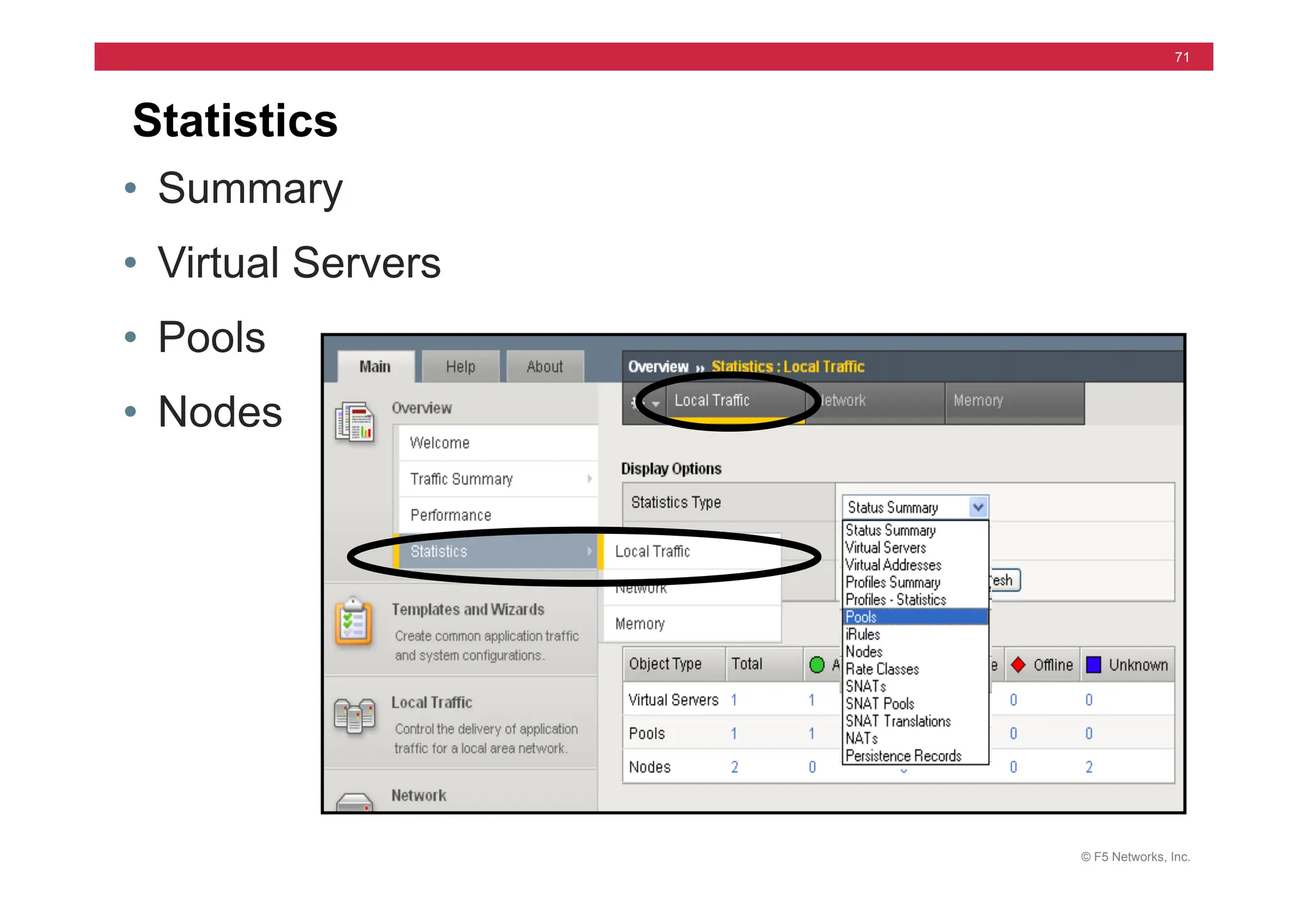Open the Network section heading
The image size is (1308, 924).
[x=419, y=796]
